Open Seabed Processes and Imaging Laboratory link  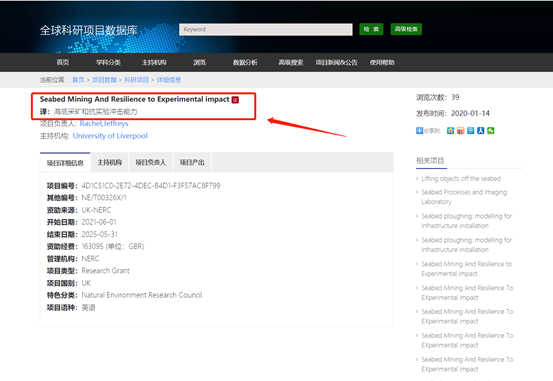[464, 197]
